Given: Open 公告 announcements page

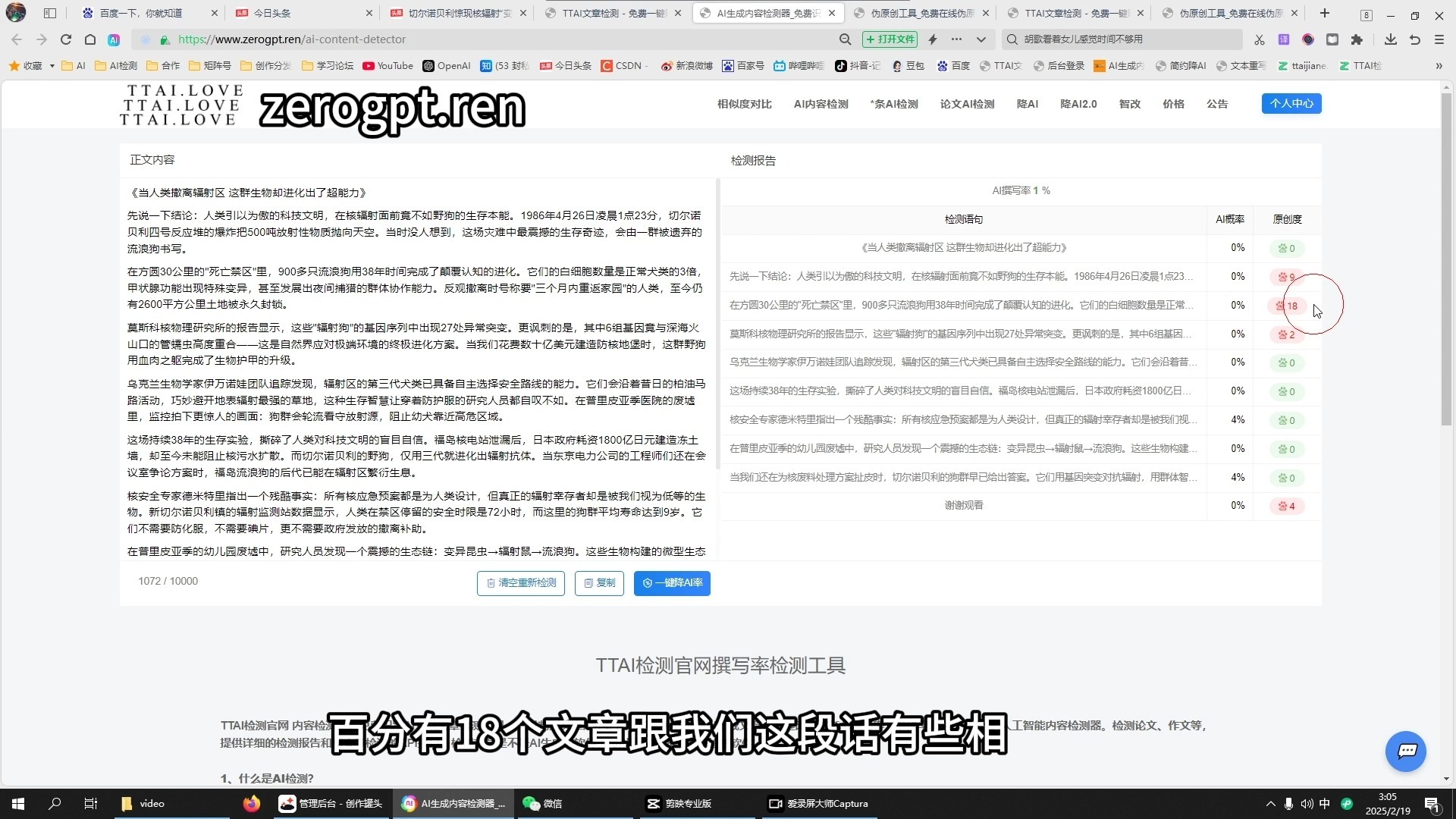Looking at the screenshot, I should click(1217, 104).
